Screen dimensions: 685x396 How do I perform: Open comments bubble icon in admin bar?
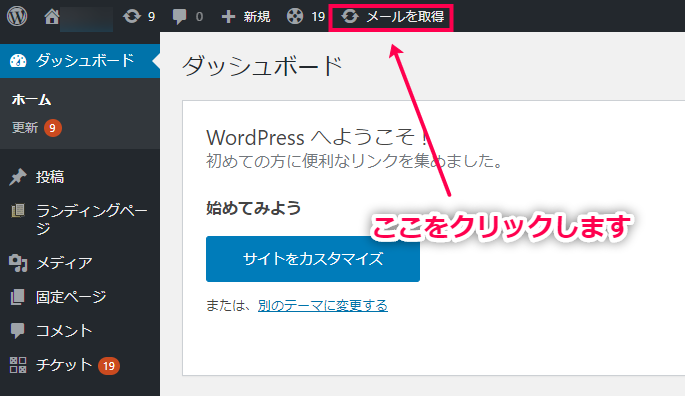tap(179, 17)
